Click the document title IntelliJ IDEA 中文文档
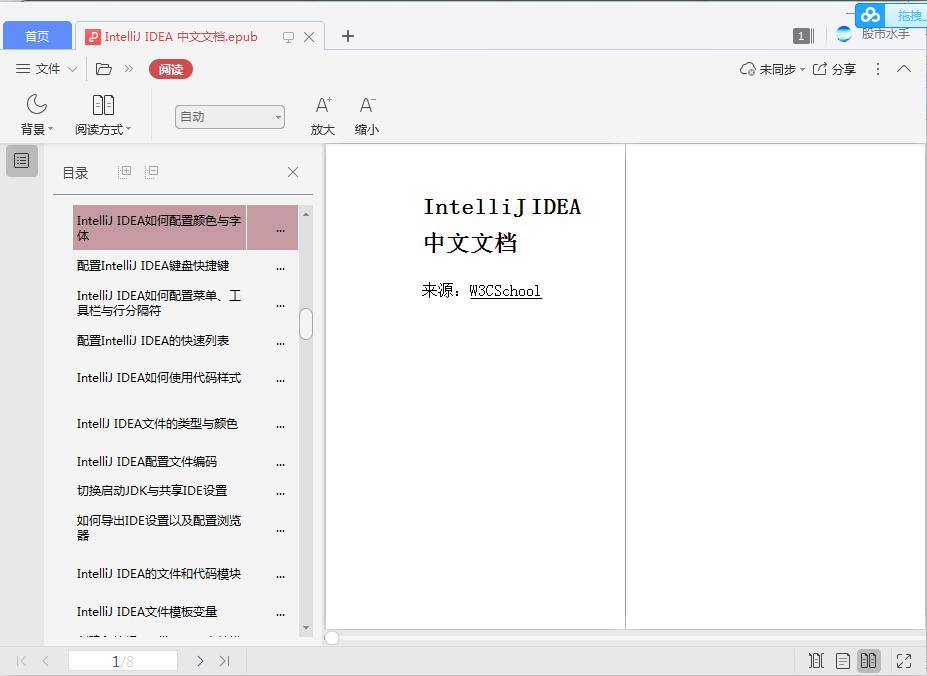Viewport: 927px width, 676px height. click(x=503, y=225)
